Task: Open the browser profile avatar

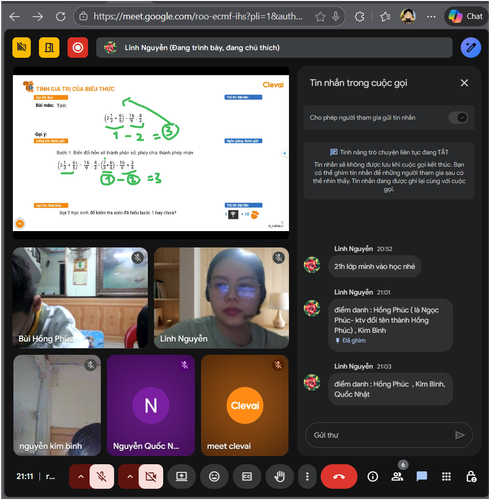Action: [408, 16]
